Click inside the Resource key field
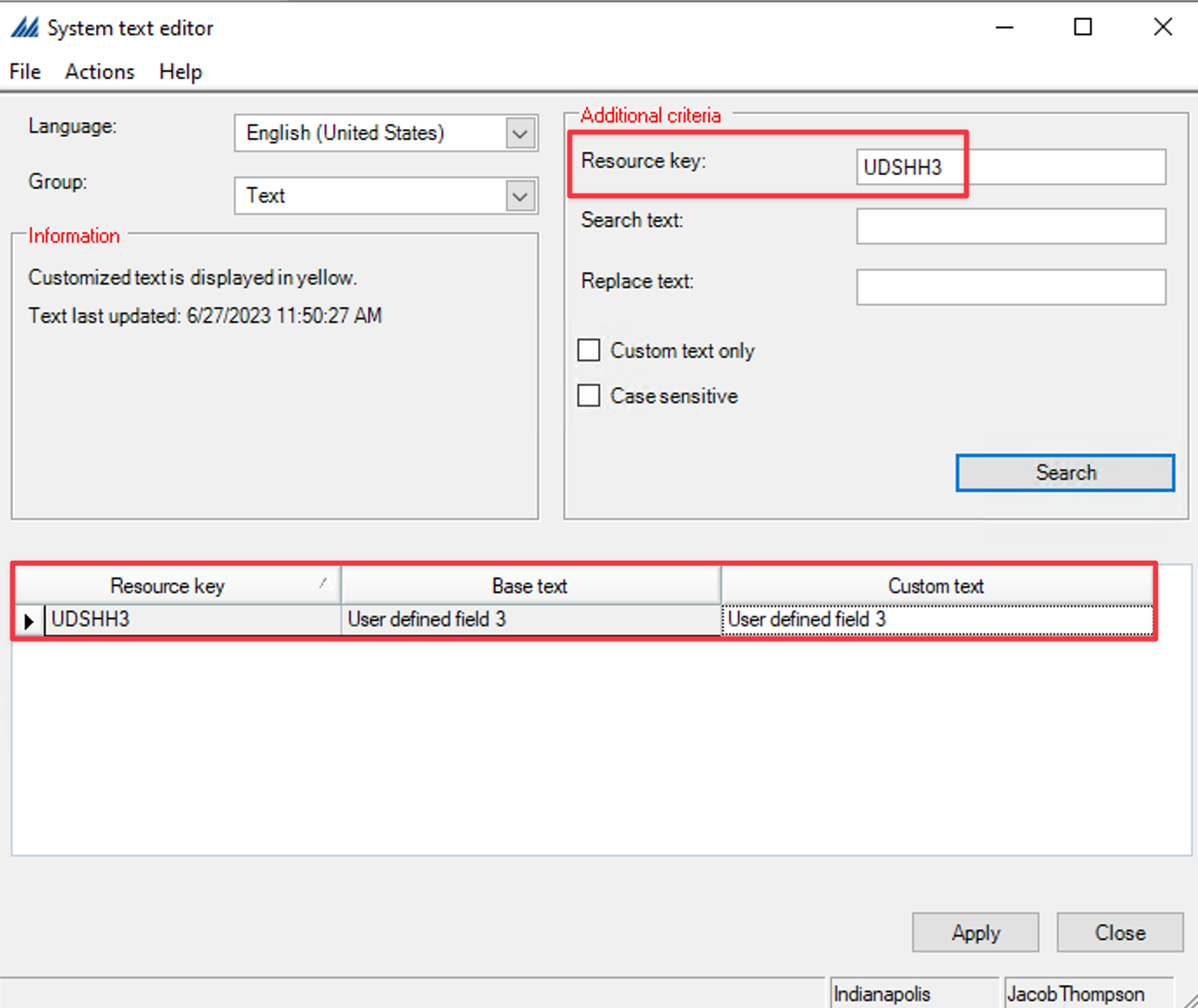Viewport: 1198px width, 1008px height. click(1010, 167)
